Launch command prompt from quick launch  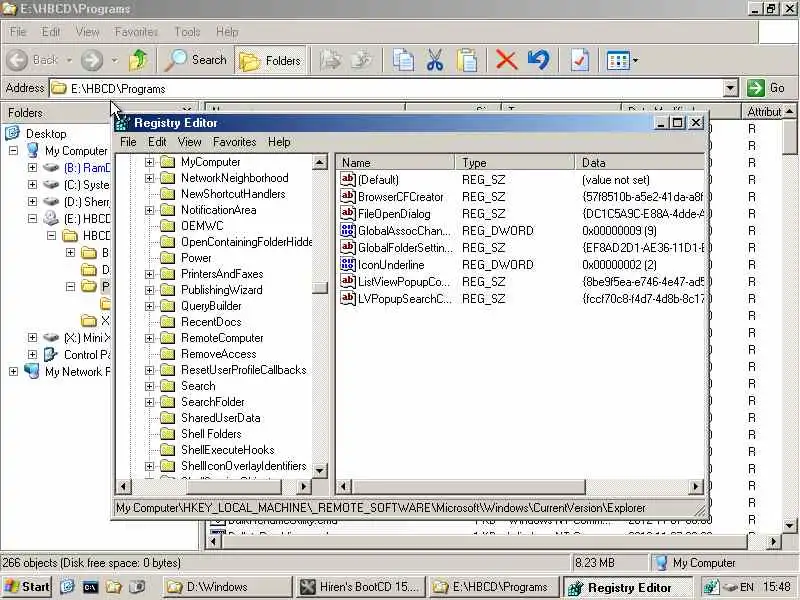[x=90, y=587]
